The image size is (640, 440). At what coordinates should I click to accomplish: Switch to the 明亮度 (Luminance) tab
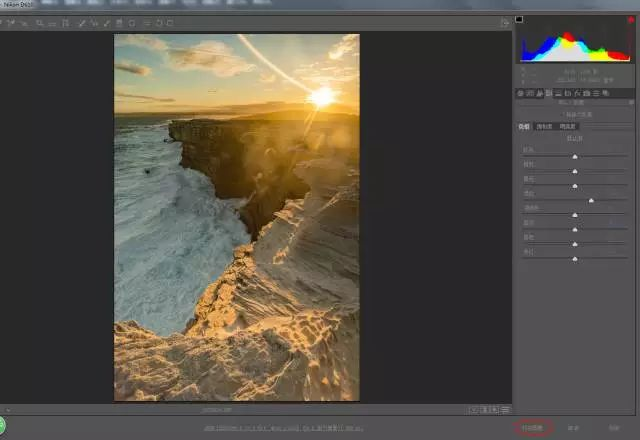[x=568, y=127]
